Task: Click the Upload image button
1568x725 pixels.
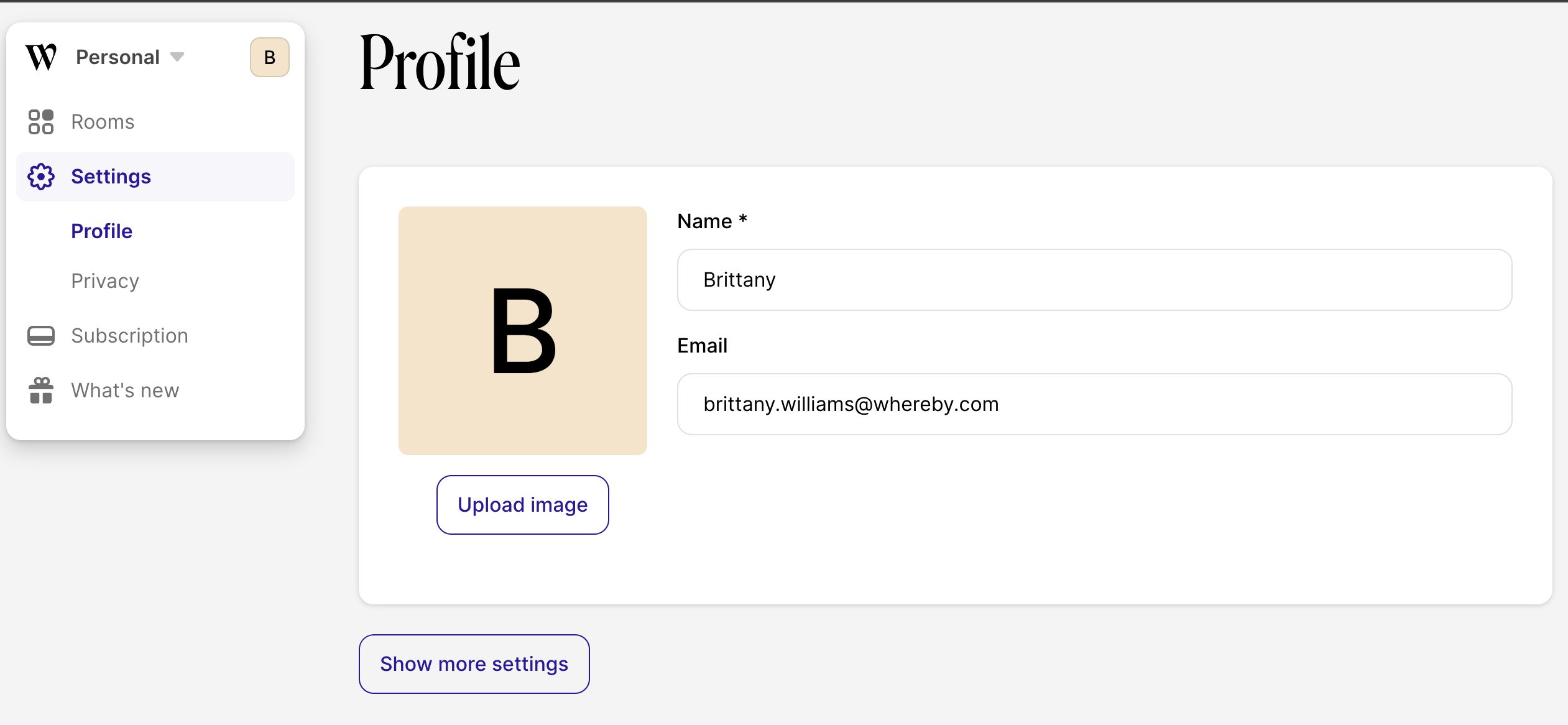Action: [522, 505]
